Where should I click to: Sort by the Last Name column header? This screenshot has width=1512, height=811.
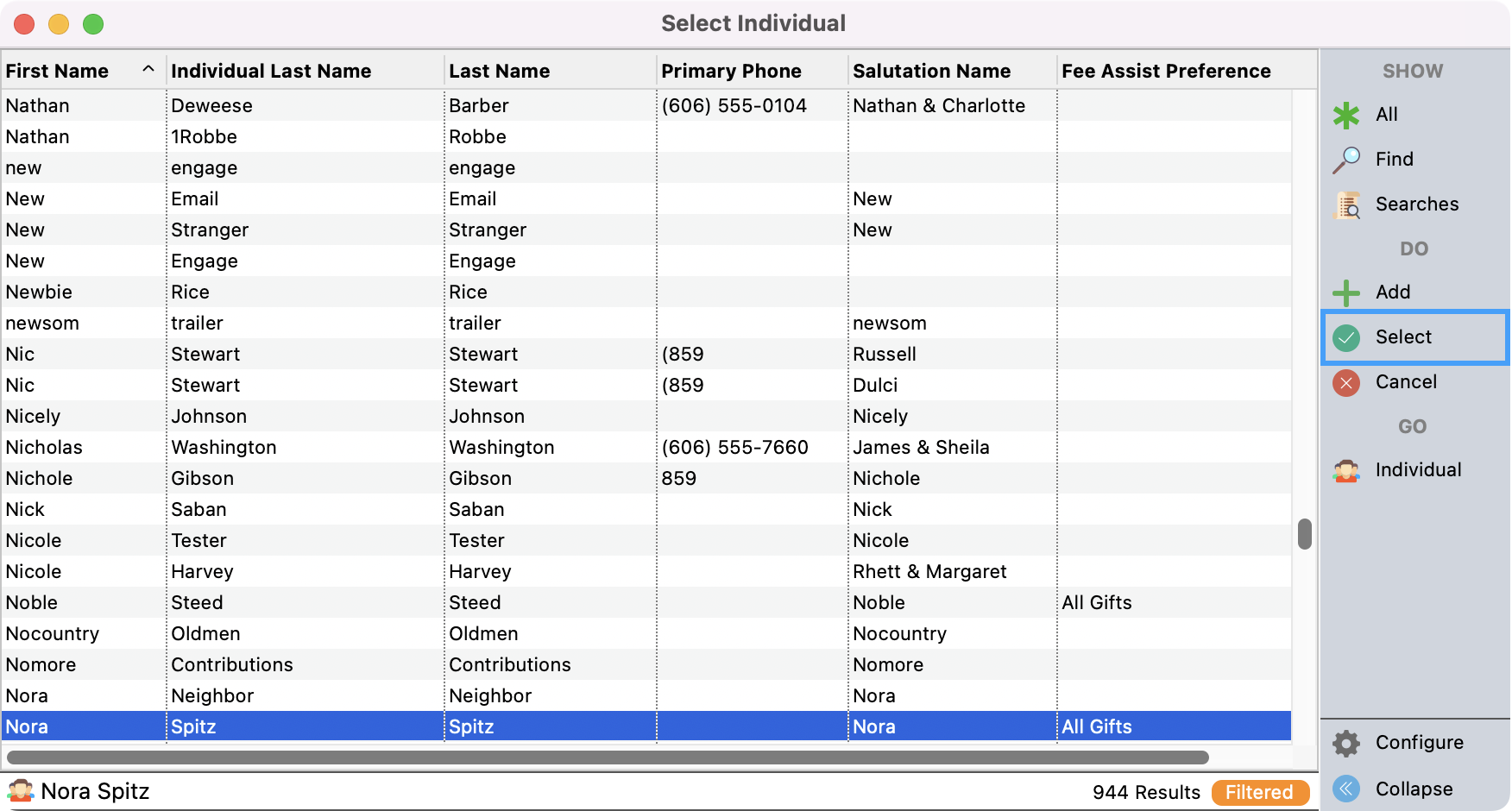499,71
